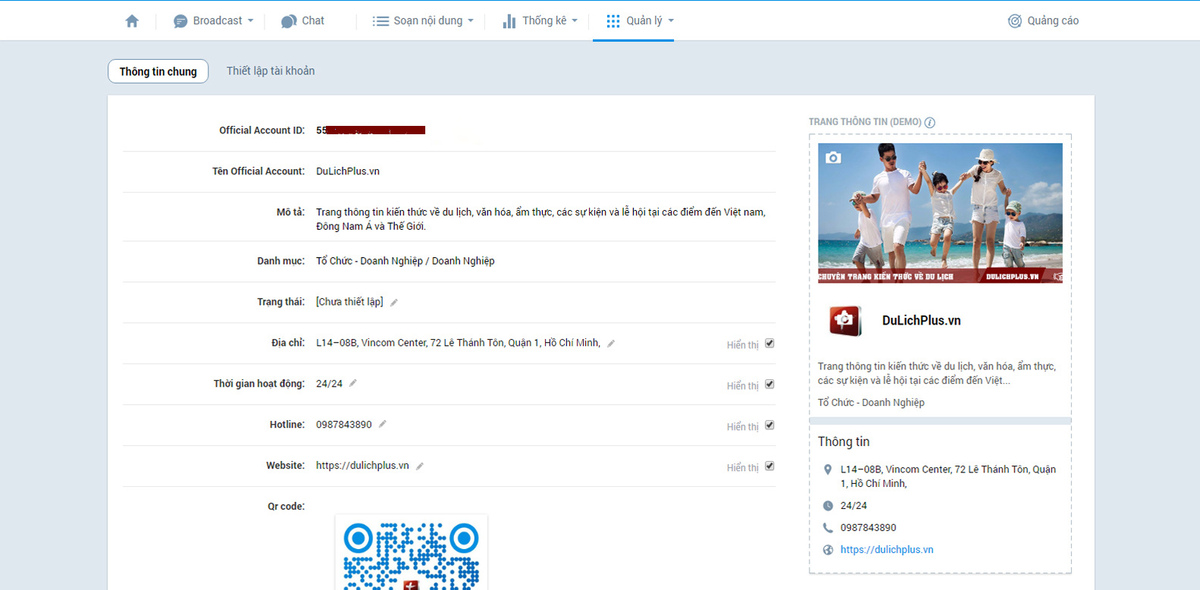
Task: Click the DuLichPlus.vn avatar logo
Action: [845, 320]
